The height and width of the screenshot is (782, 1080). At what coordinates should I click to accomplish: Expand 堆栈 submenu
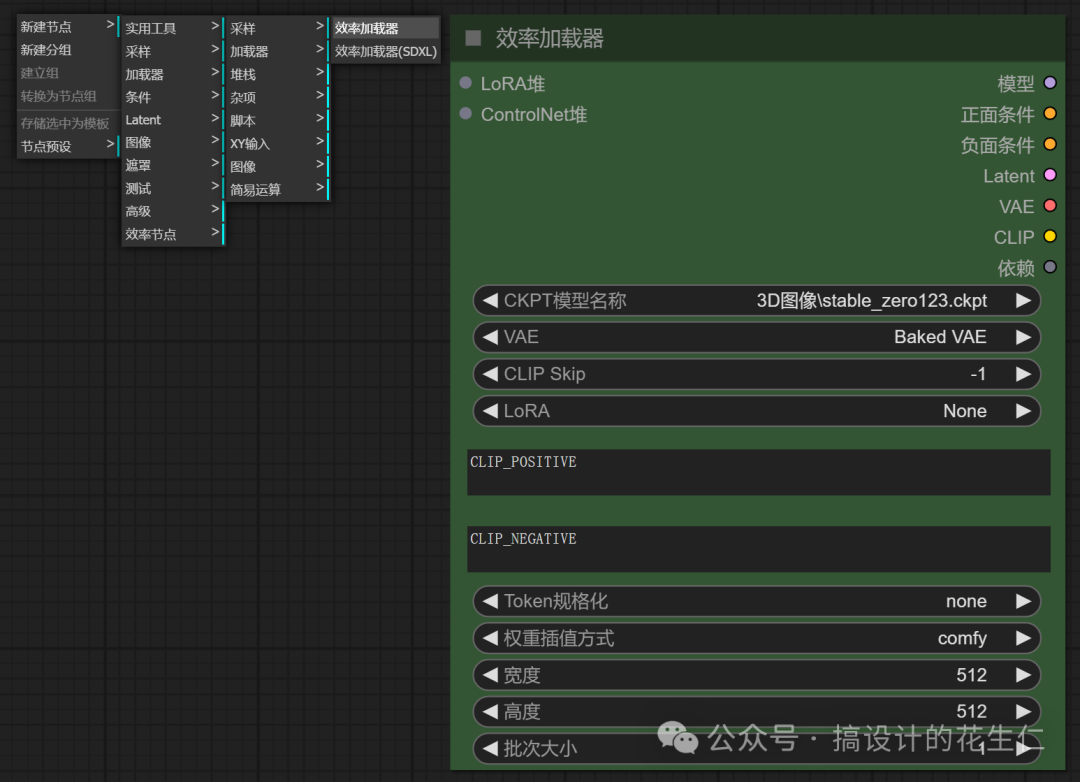pos(277,74)
